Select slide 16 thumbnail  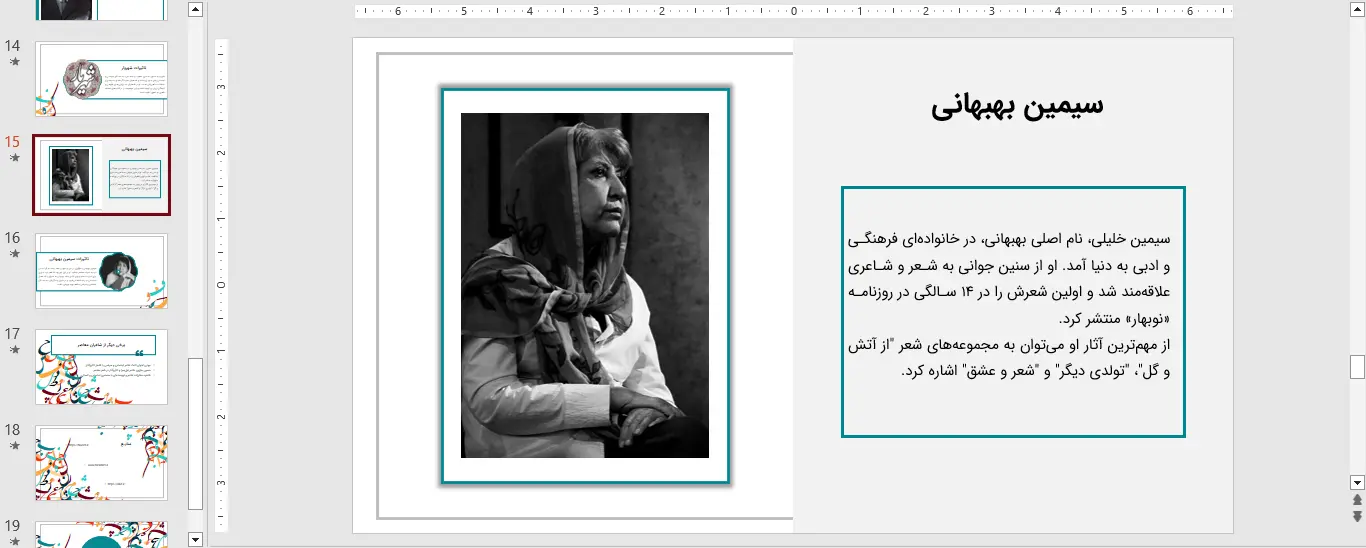click(101, 271)
